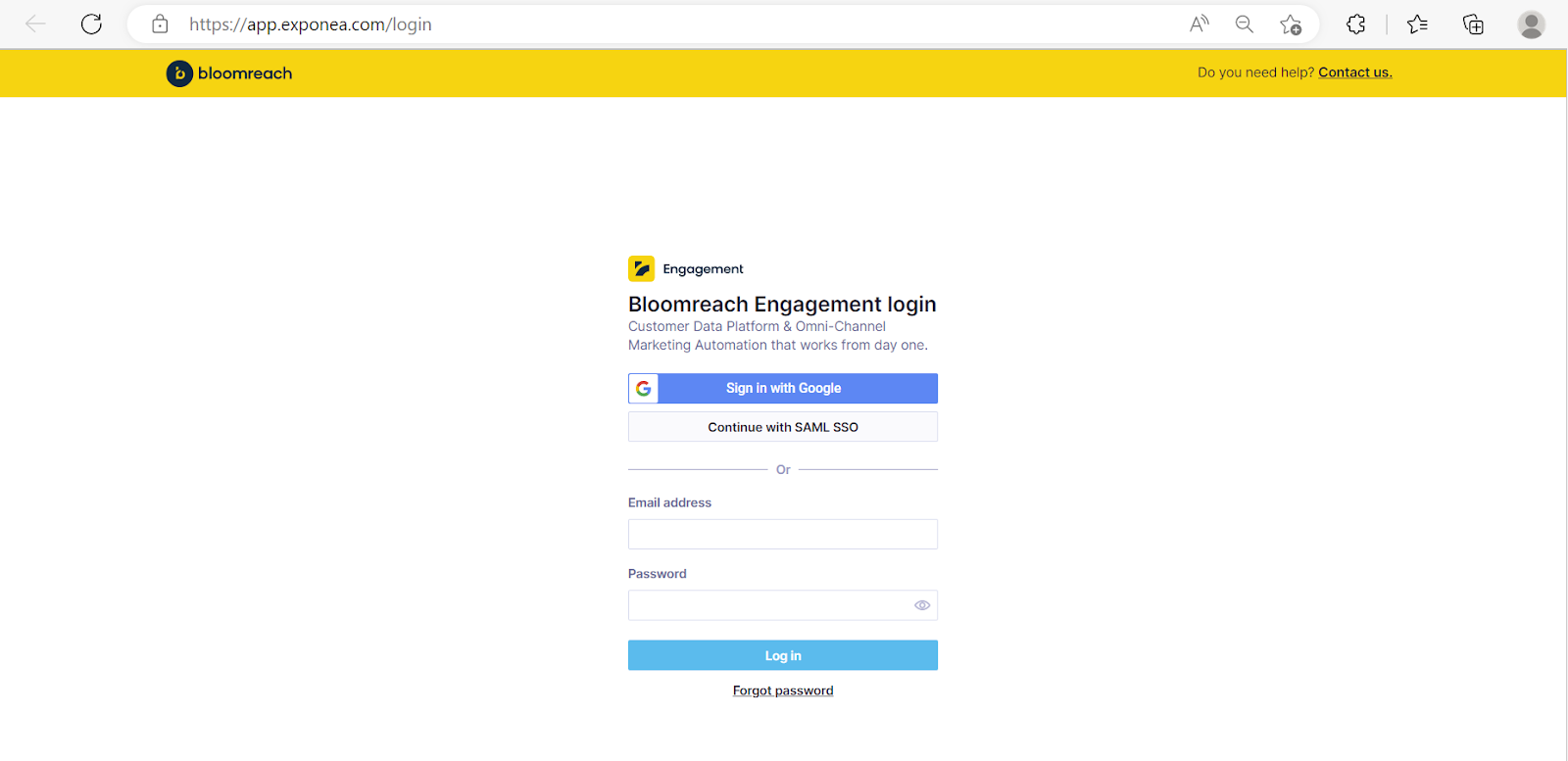This screenshot has width=1568, height=761.
Task: Show password with the eye icon
Action: click(x=922, y=605)
